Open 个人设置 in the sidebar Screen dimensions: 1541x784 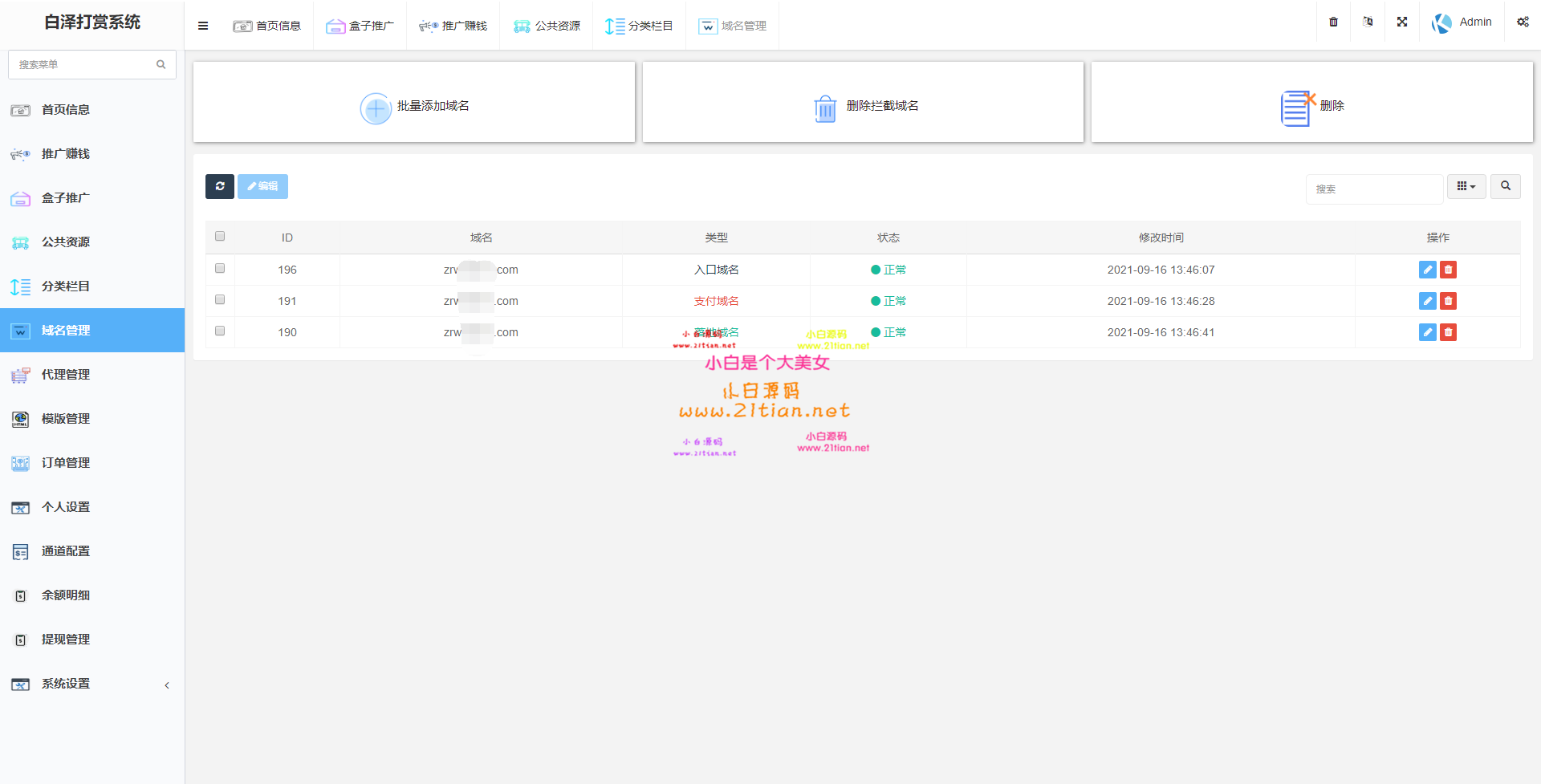(92, 507)
